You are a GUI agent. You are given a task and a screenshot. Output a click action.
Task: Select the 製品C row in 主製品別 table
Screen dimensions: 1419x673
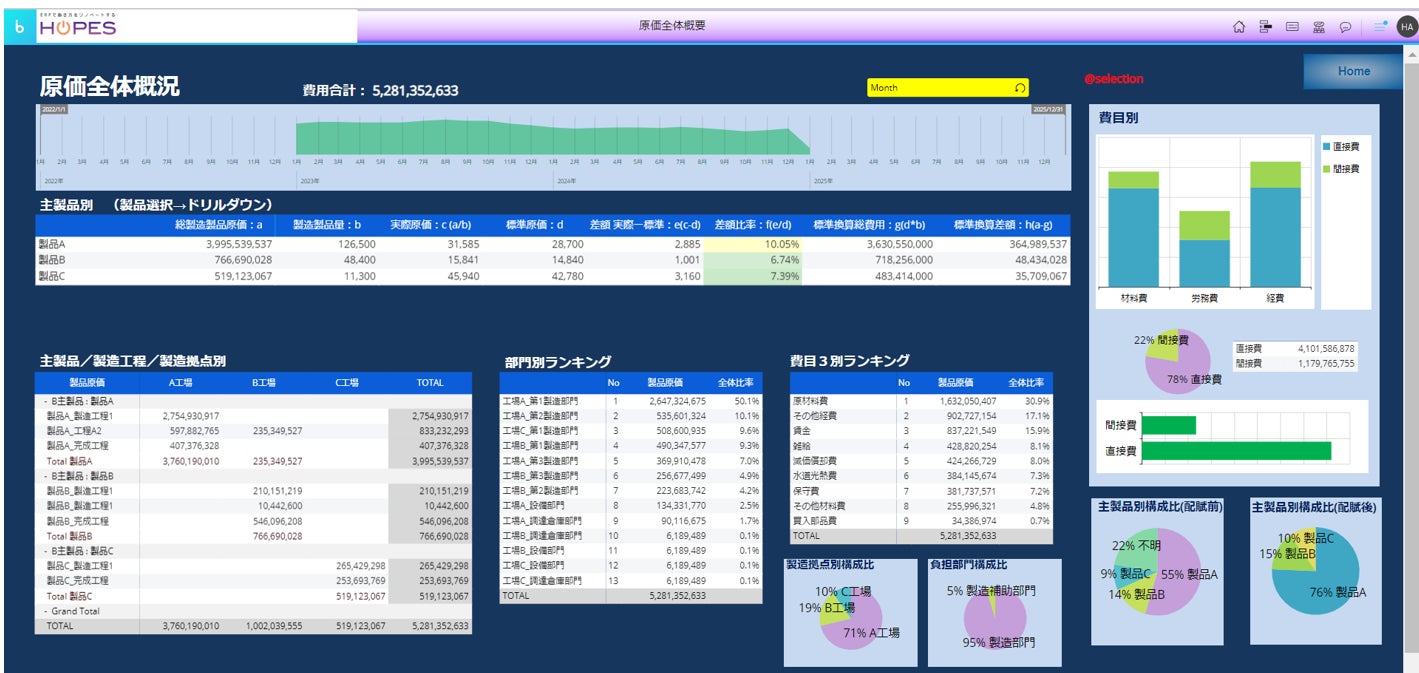tap(553, 276)
